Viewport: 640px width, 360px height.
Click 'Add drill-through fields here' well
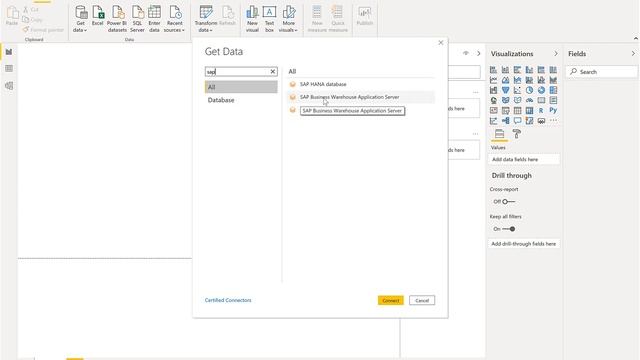[524, 244]
